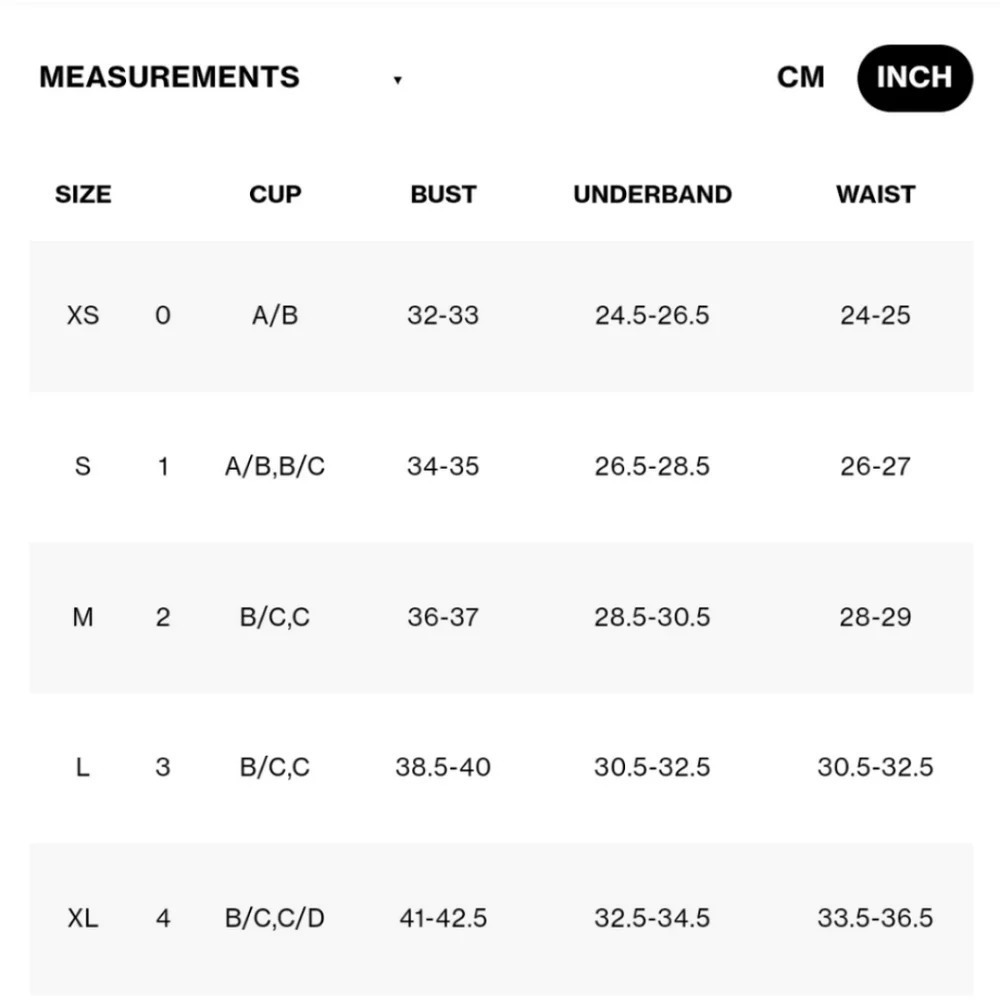This screenshot has height=1000, width=1000.
Task: Select the L size label
Action: [x=83, y=767]
